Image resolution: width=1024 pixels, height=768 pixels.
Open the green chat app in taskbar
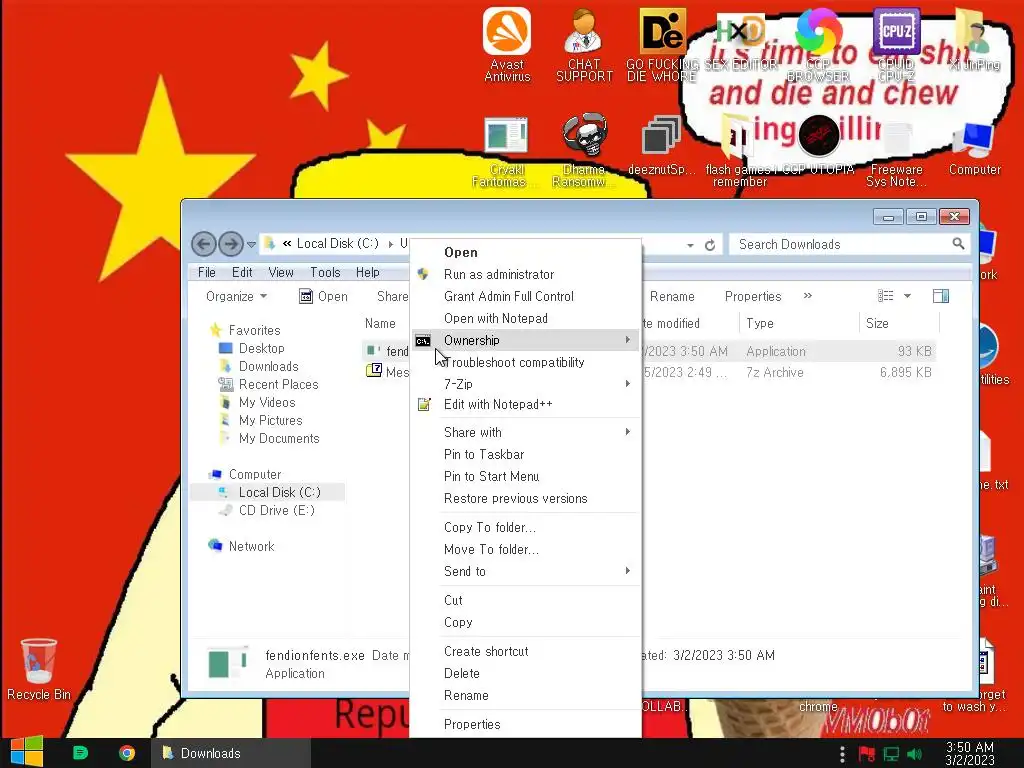(80, 753)
